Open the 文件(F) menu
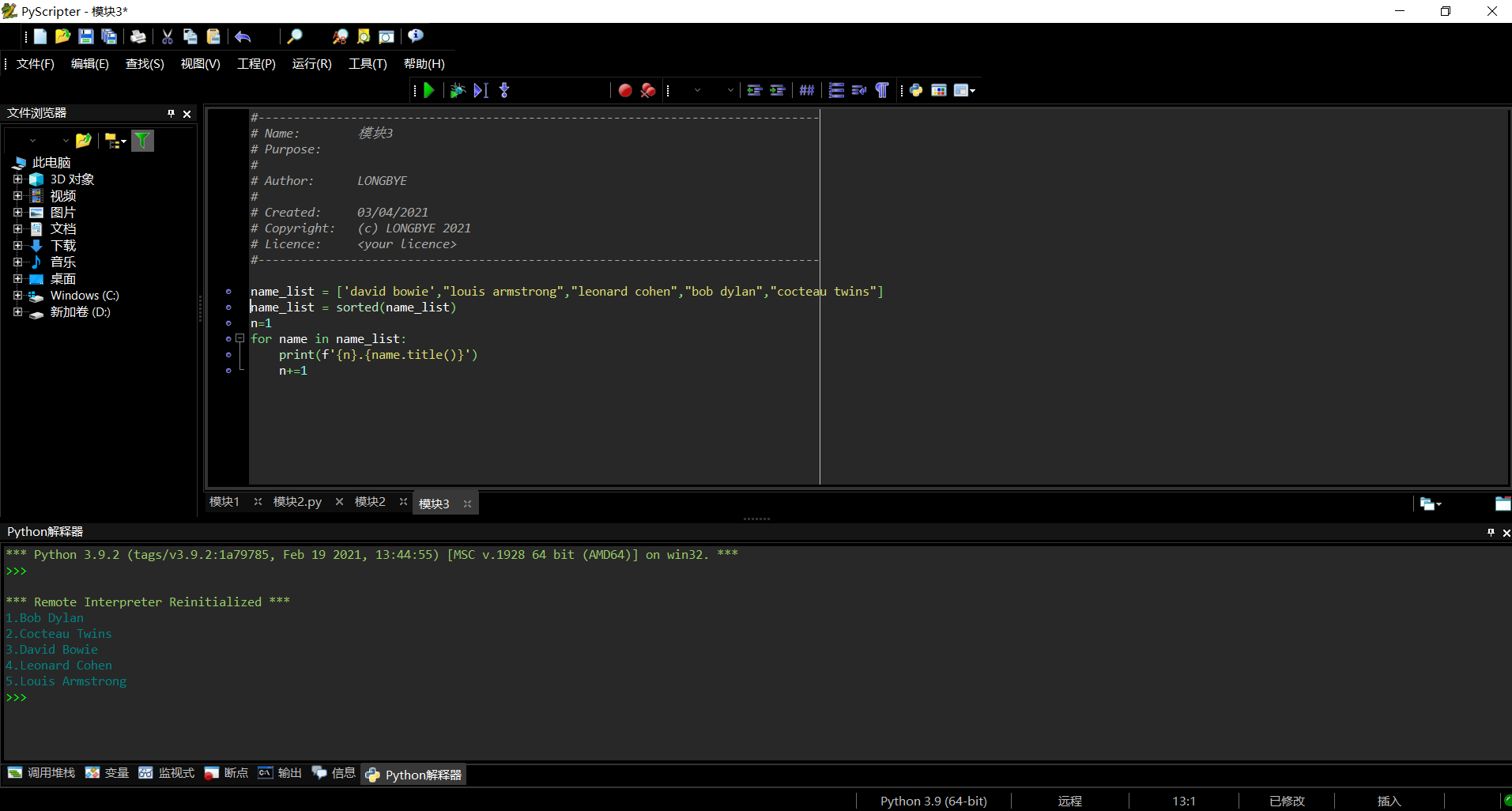1512x811 pixels. click(36, 64)
